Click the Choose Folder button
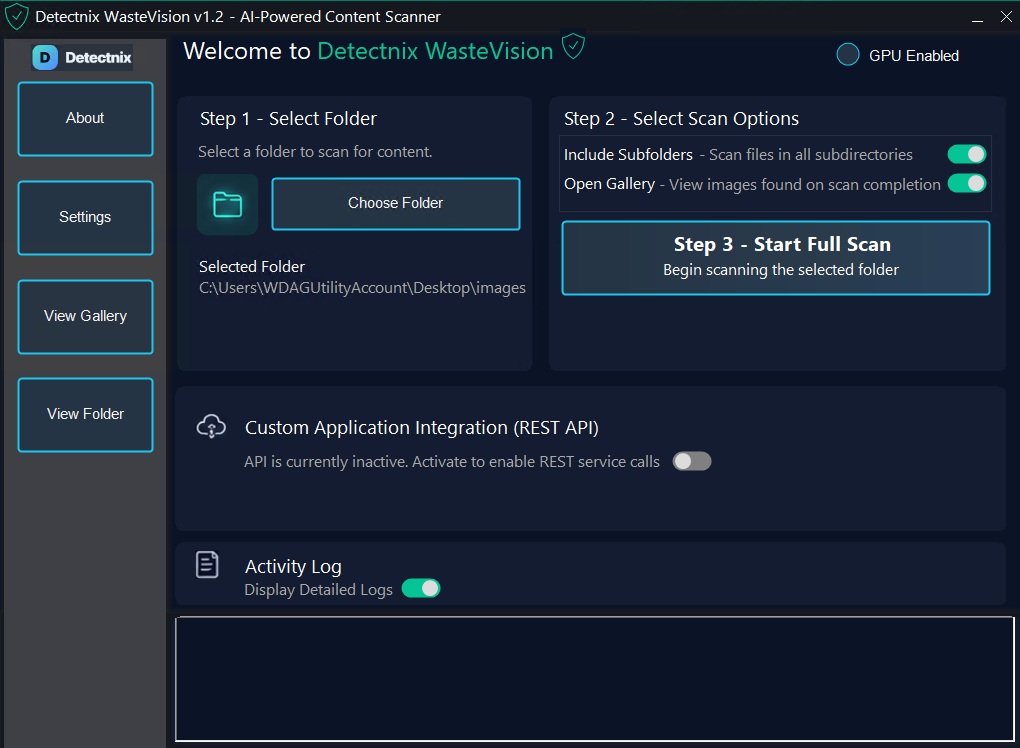This screenshot has height=748, width=1020. (396, 204)
